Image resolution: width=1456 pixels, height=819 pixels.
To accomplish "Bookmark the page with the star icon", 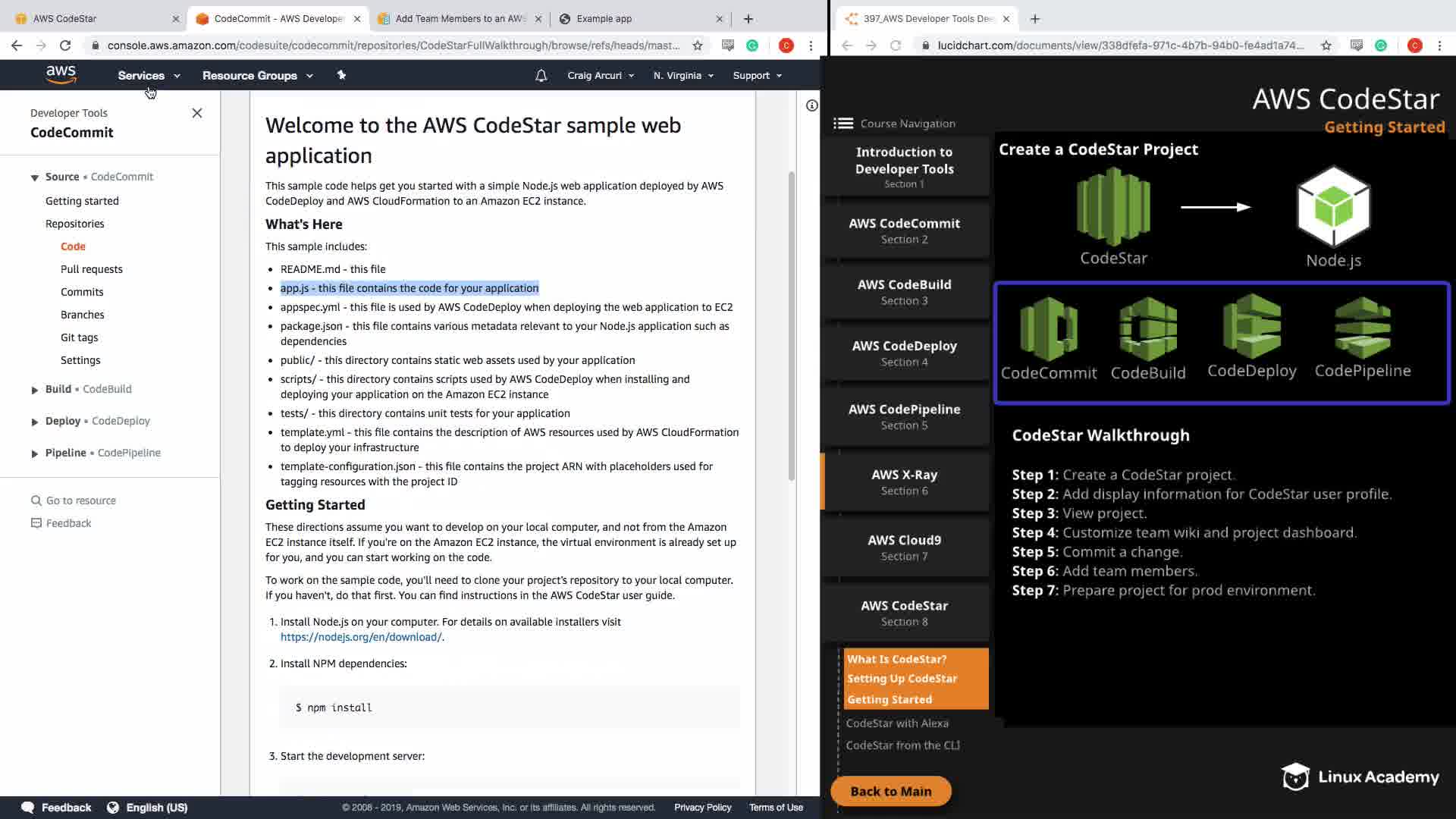I will [697, 45].
